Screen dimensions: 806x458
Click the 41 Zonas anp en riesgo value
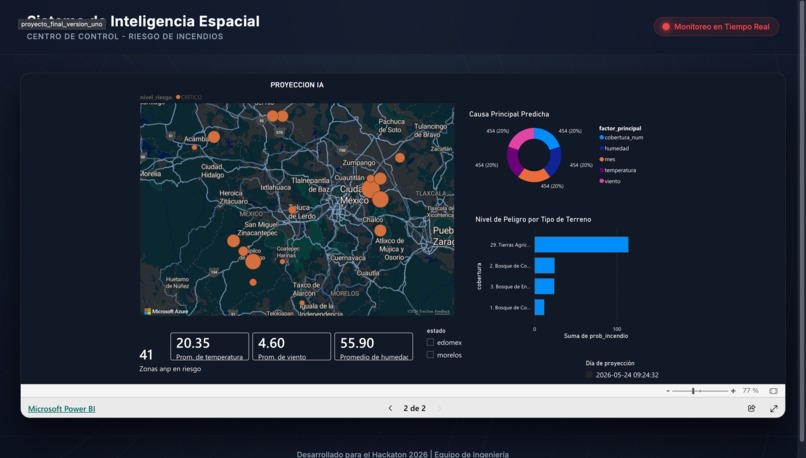click(x=146, y=355)
